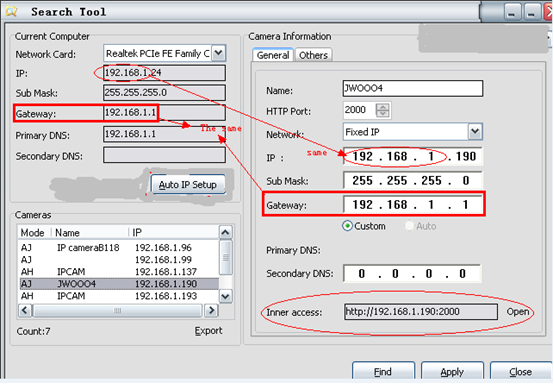
Task: Click the computer Sub Mask field
Action: point(164,93)
